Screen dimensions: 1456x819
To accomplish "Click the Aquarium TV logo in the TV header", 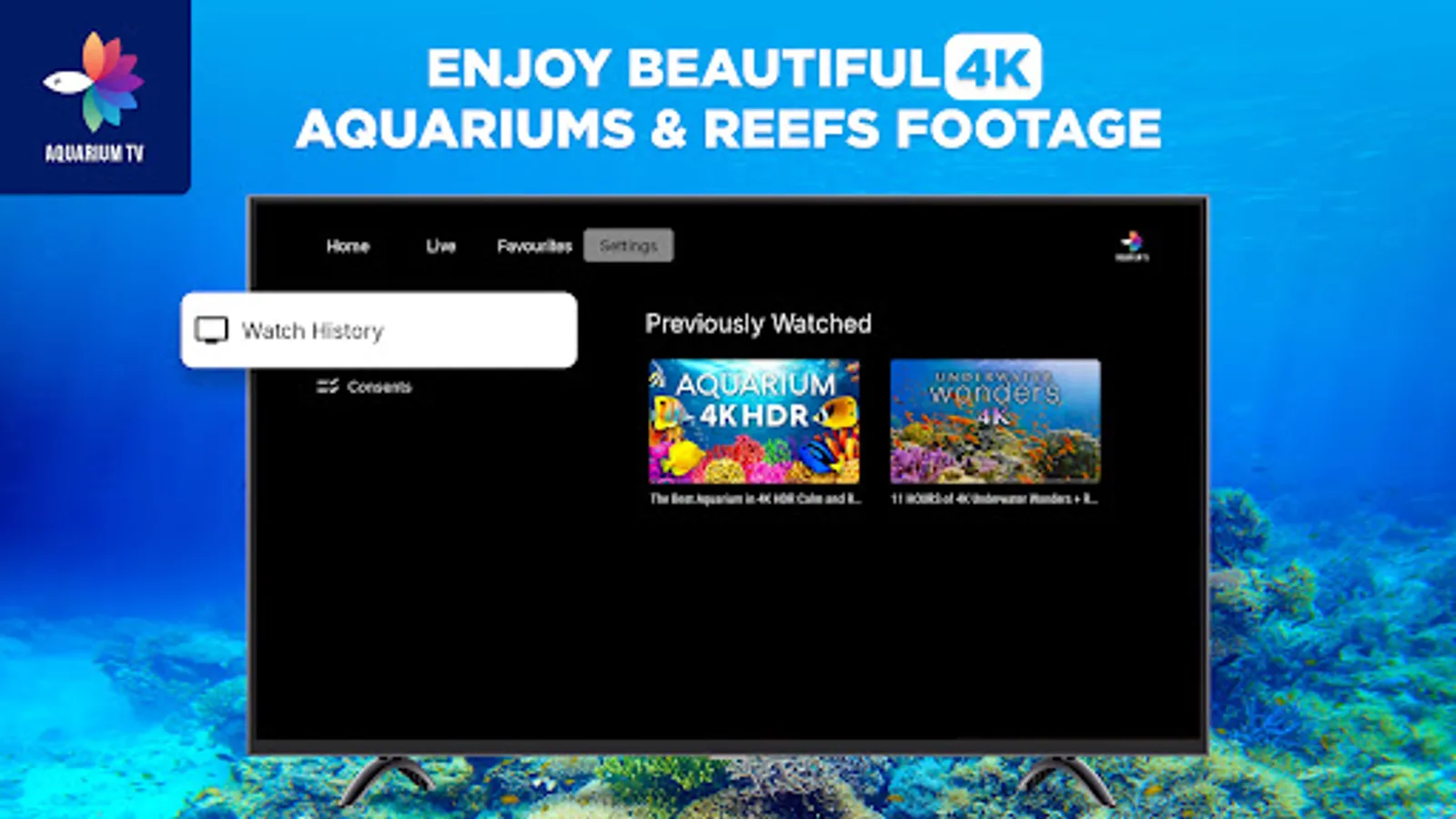I will [1132, 246].
